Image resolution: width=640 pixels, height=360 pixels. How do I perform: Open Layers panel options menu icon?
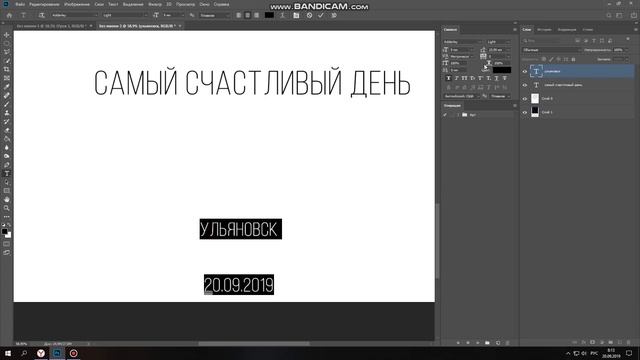(636, 29)
